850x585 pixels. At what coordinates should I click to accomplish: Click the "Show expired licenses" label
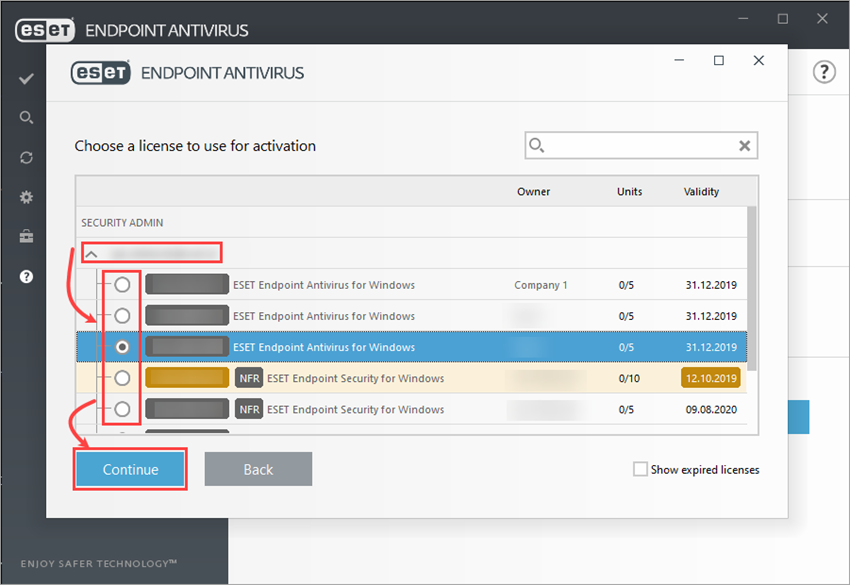coord(705,470)
